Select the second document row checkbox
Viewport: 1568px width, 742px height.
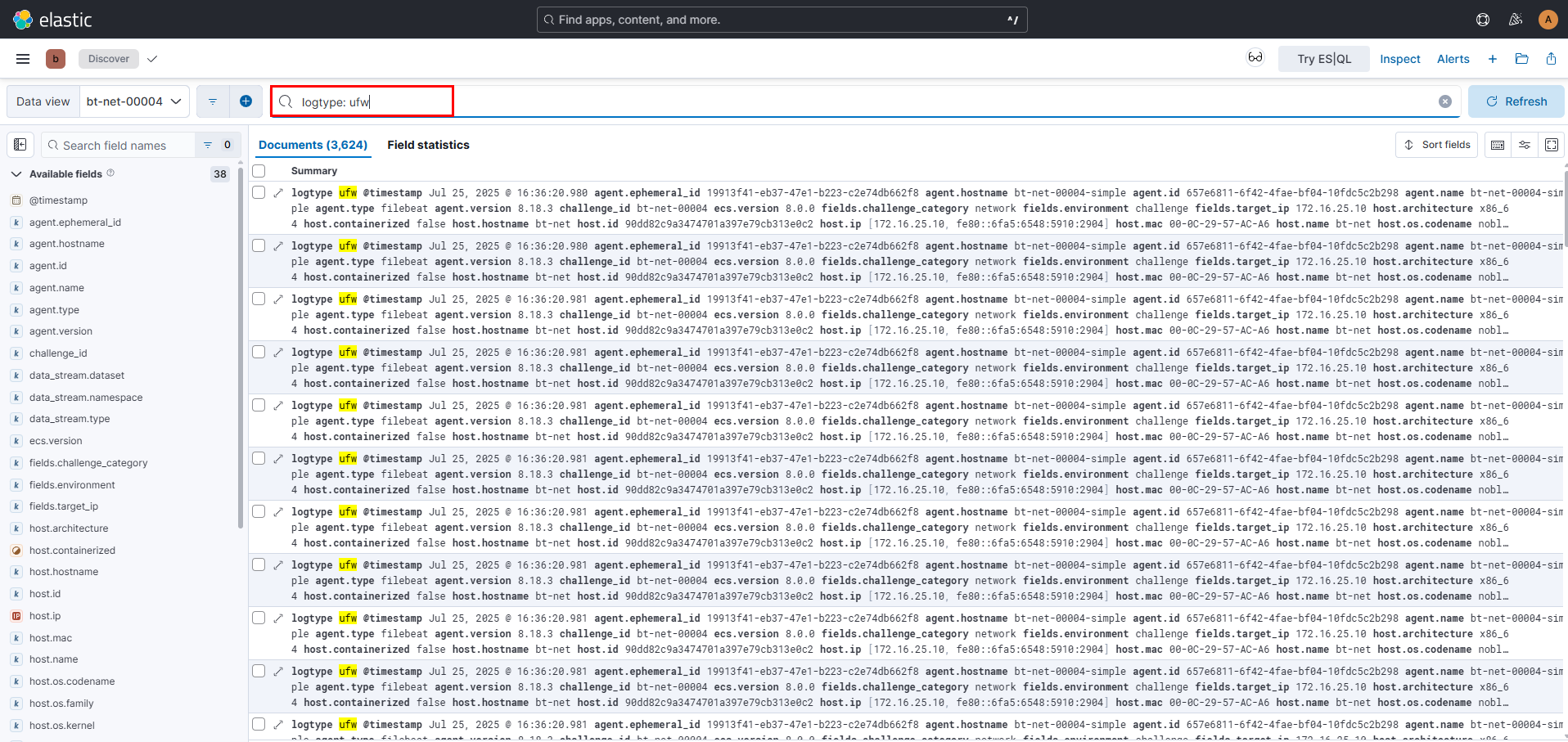click(259, 245)
